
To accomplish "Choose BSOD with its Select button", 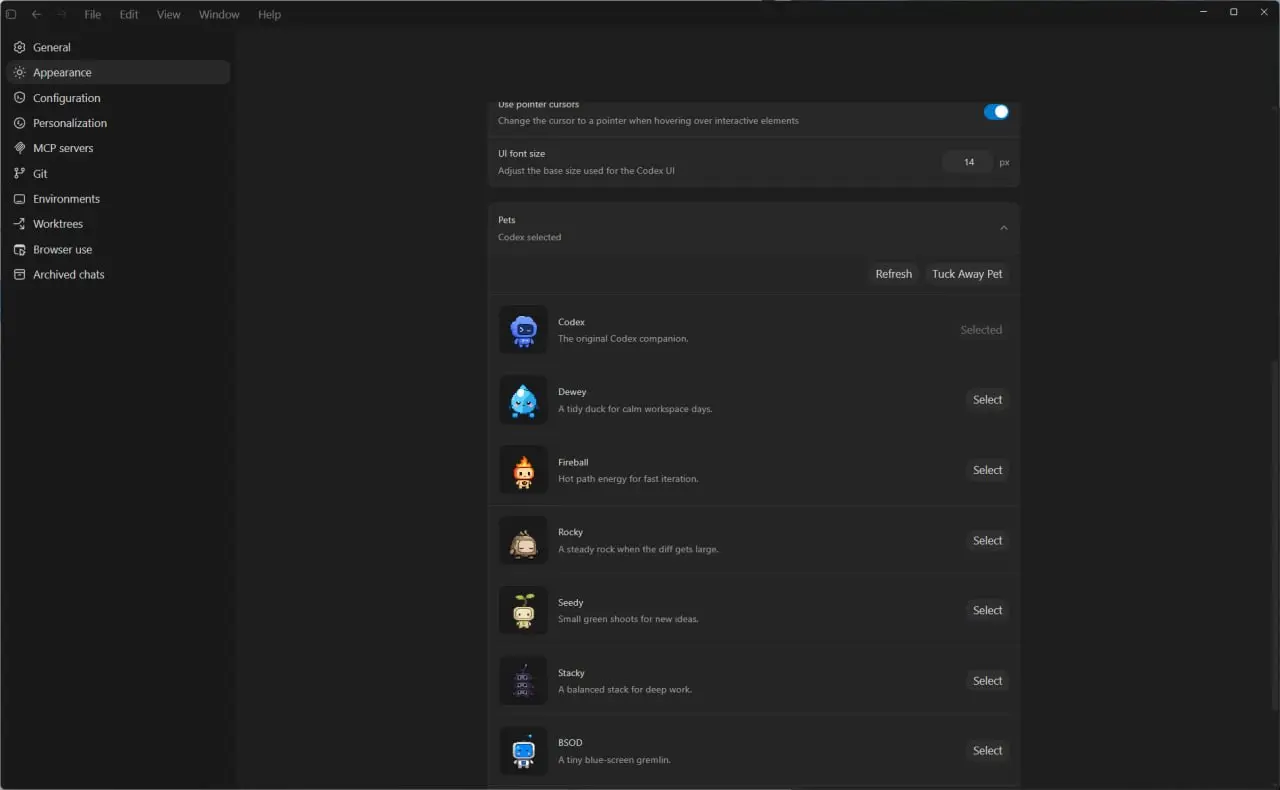I will [x=988, y=751].
